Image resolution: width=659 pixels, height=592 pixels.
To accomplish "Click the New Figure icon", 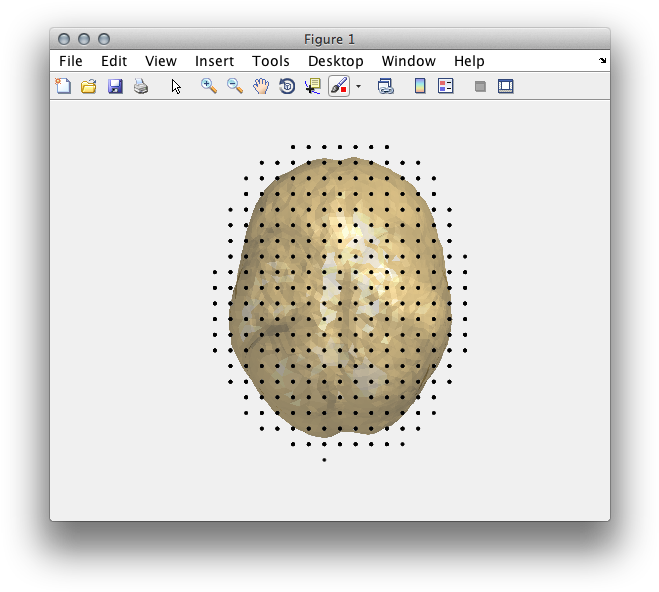I will tap(63, 86).
